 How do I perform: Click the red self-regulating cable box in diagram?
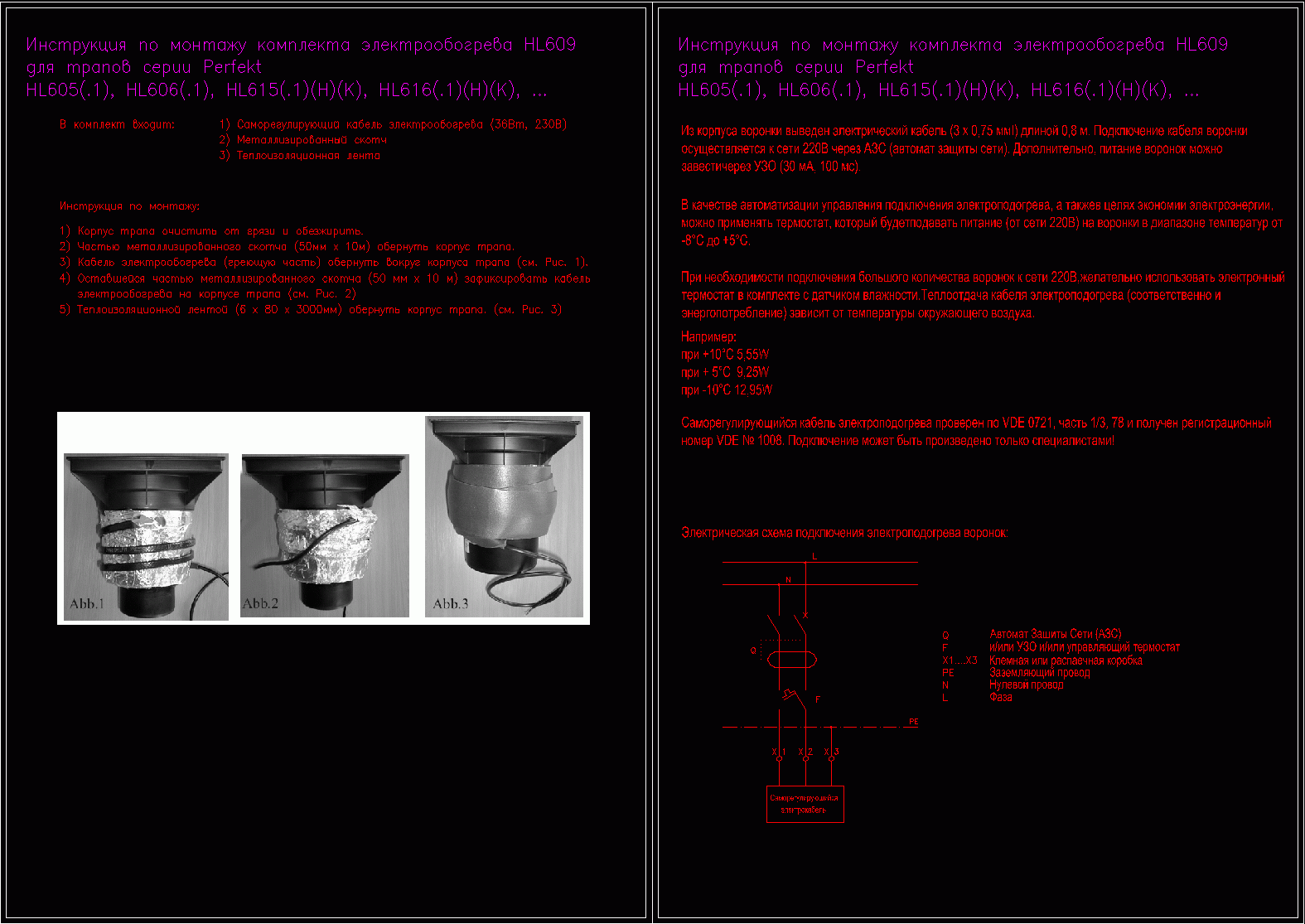tap(805, 804)
